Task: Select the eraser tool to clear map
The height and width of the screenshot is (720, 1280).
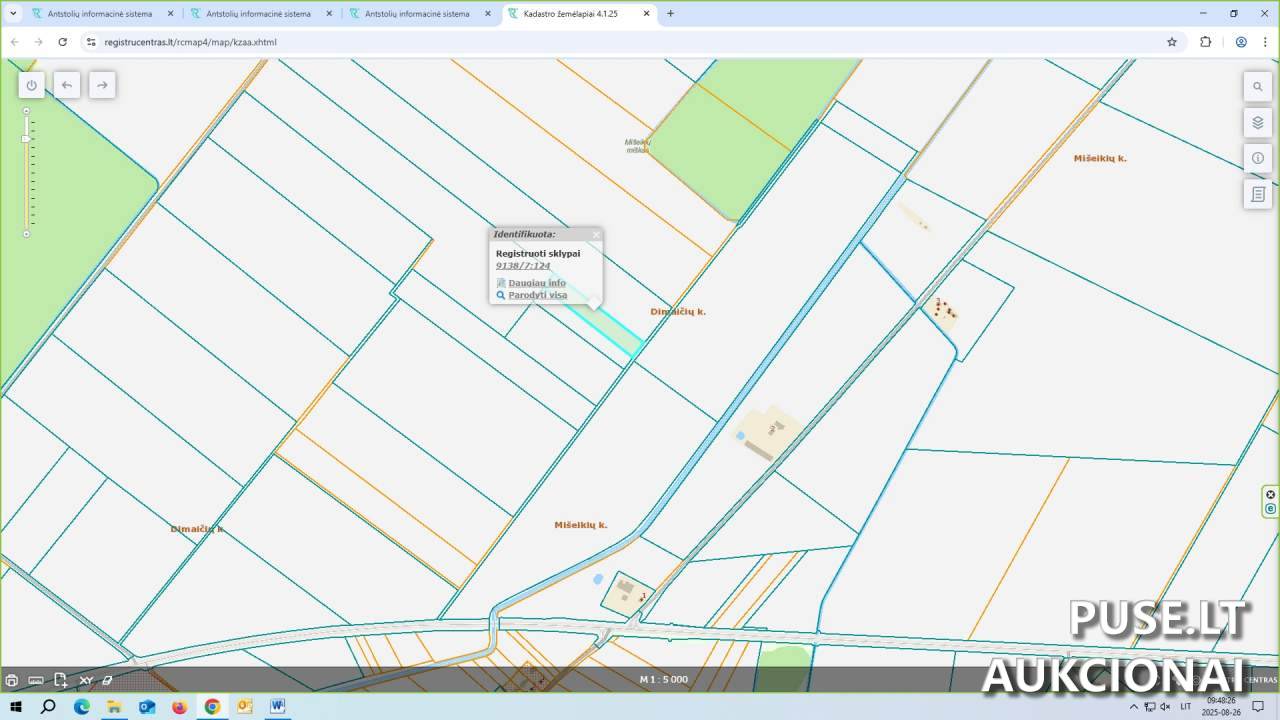Action: (x=108, y=680)
